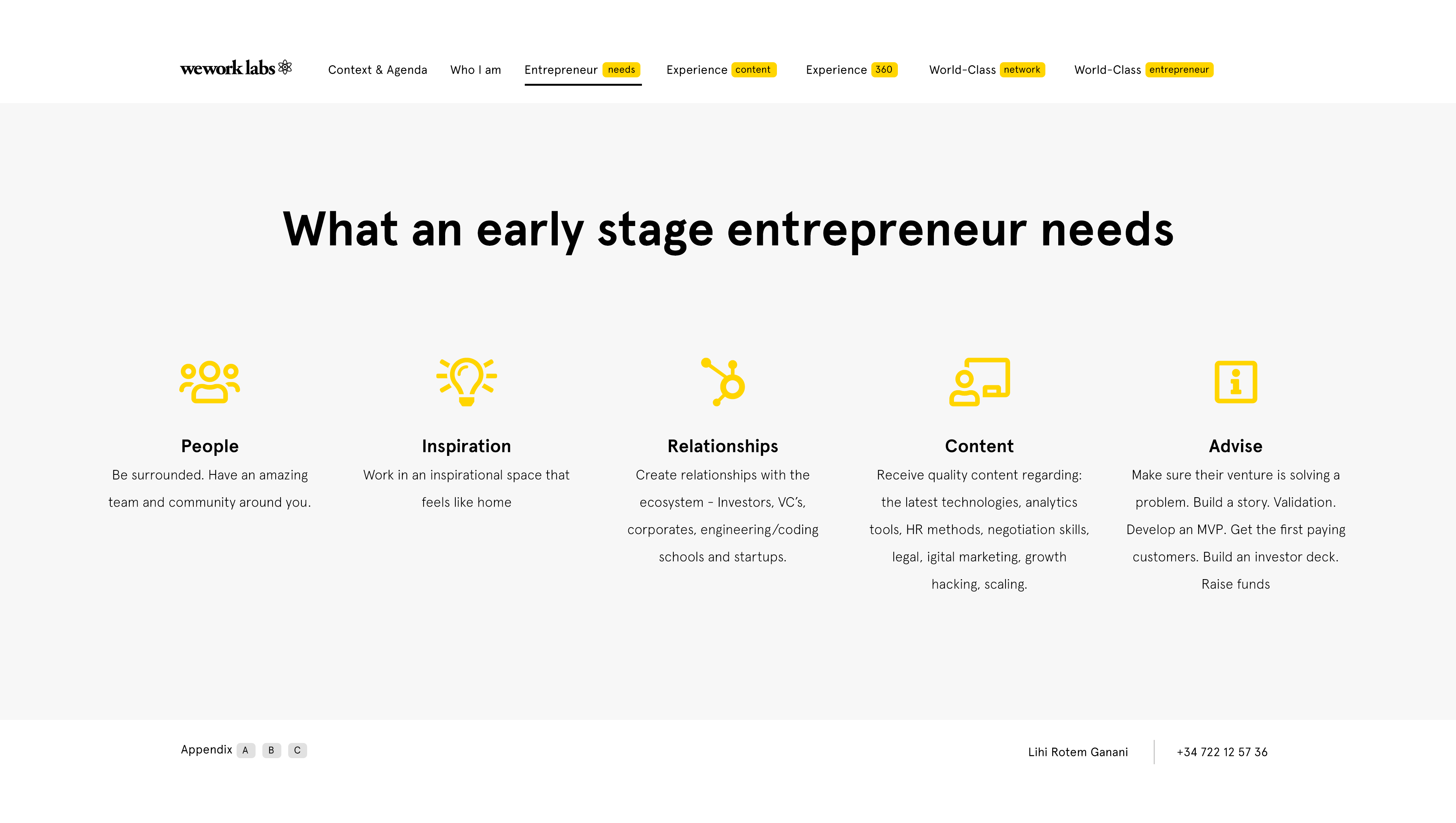Click the Content presenter screen icon
Screen dimensions: 1456x823
coord(979,382)
